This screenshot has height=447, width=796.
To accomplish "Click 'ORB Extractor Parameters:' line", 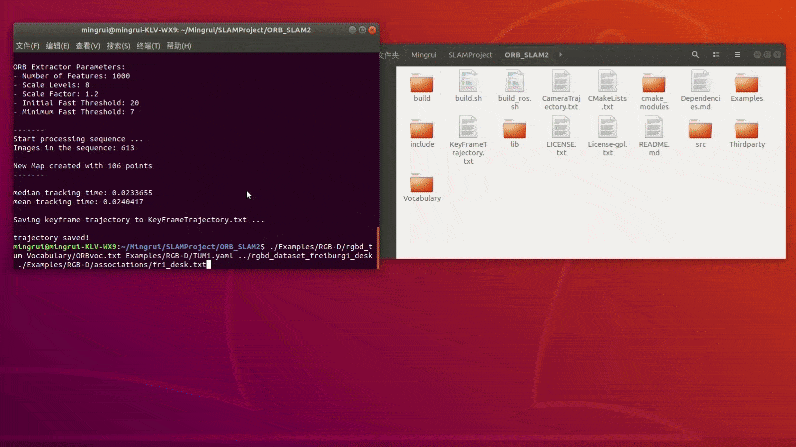I will tap(69, 67).
